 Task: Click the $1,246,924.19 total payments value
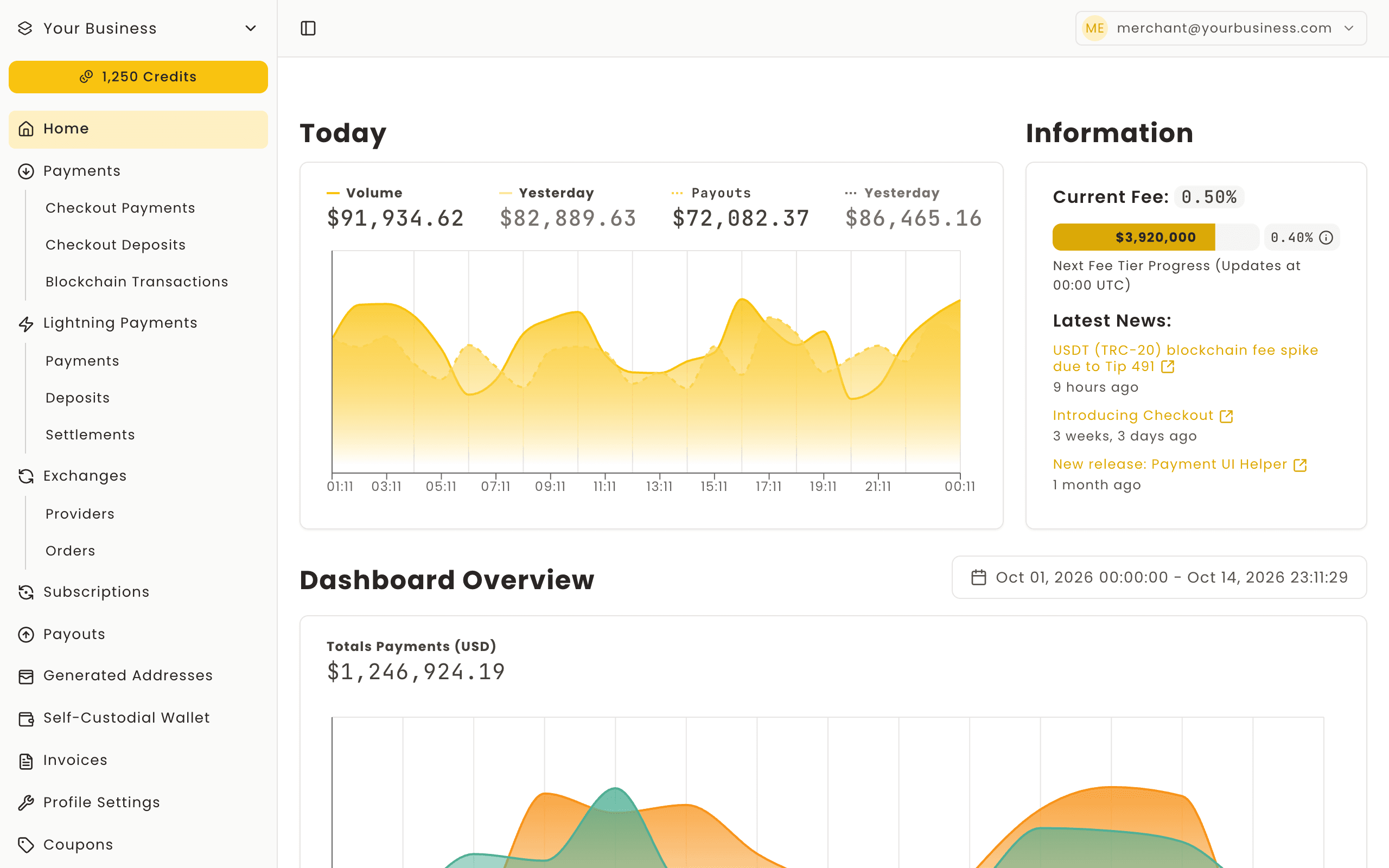416,672
